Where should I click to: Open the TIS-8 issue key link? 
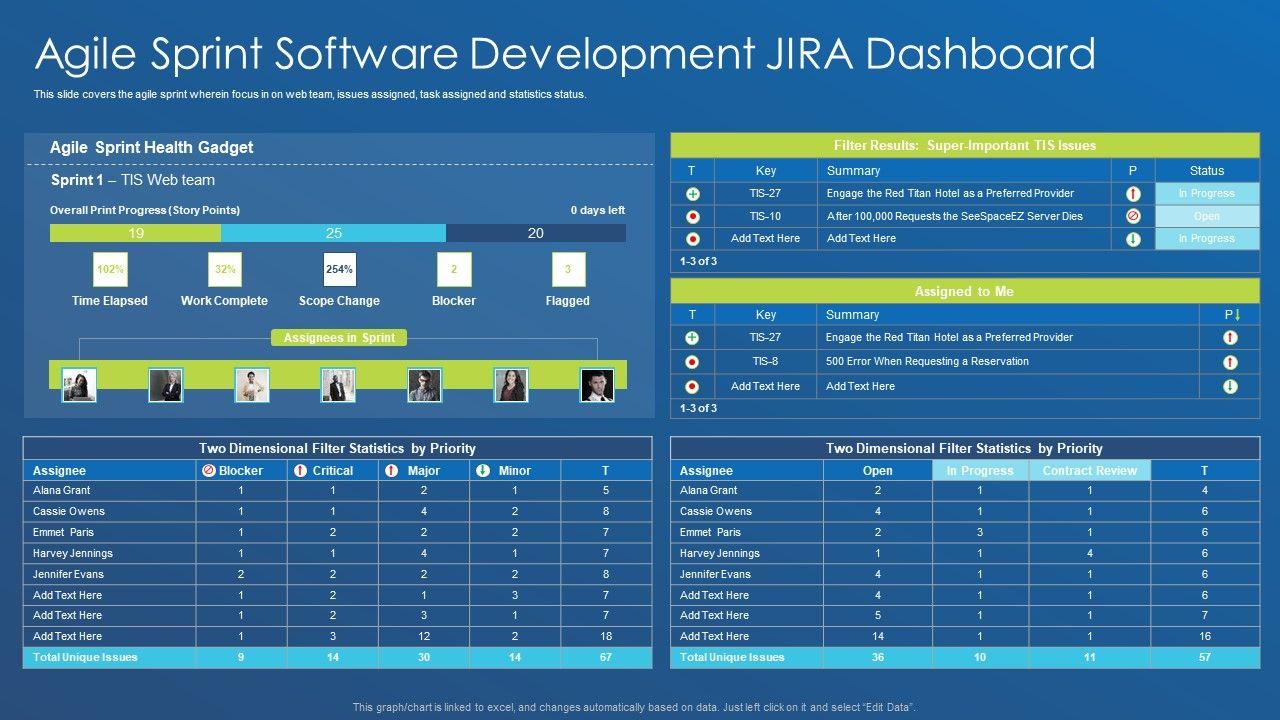pyautogui.click(x=765, y=362)
